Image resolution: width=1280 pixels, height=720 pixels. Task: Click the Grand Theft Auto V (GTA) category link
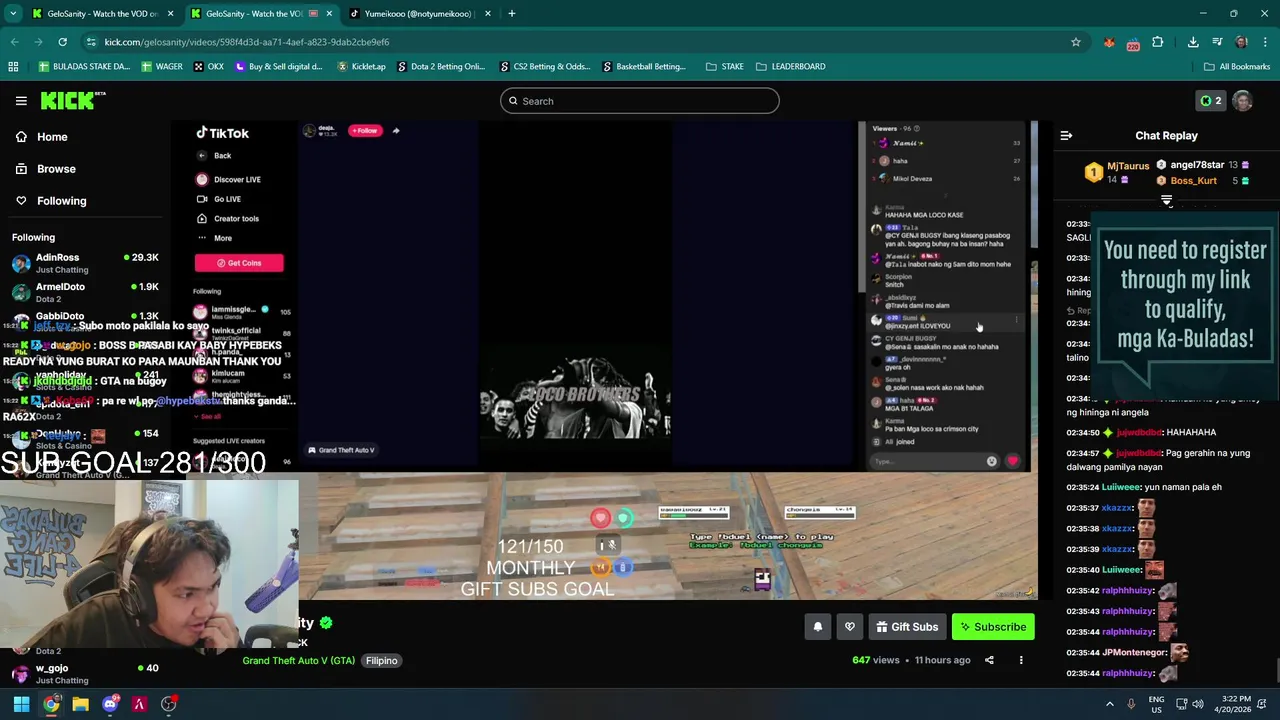click(x=298, y=661)
